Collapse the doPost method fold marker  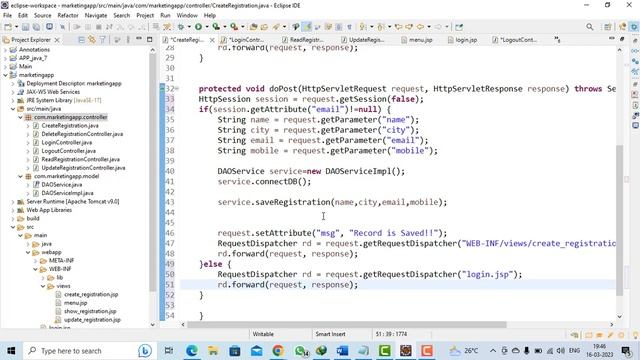(x=178, y=89)
